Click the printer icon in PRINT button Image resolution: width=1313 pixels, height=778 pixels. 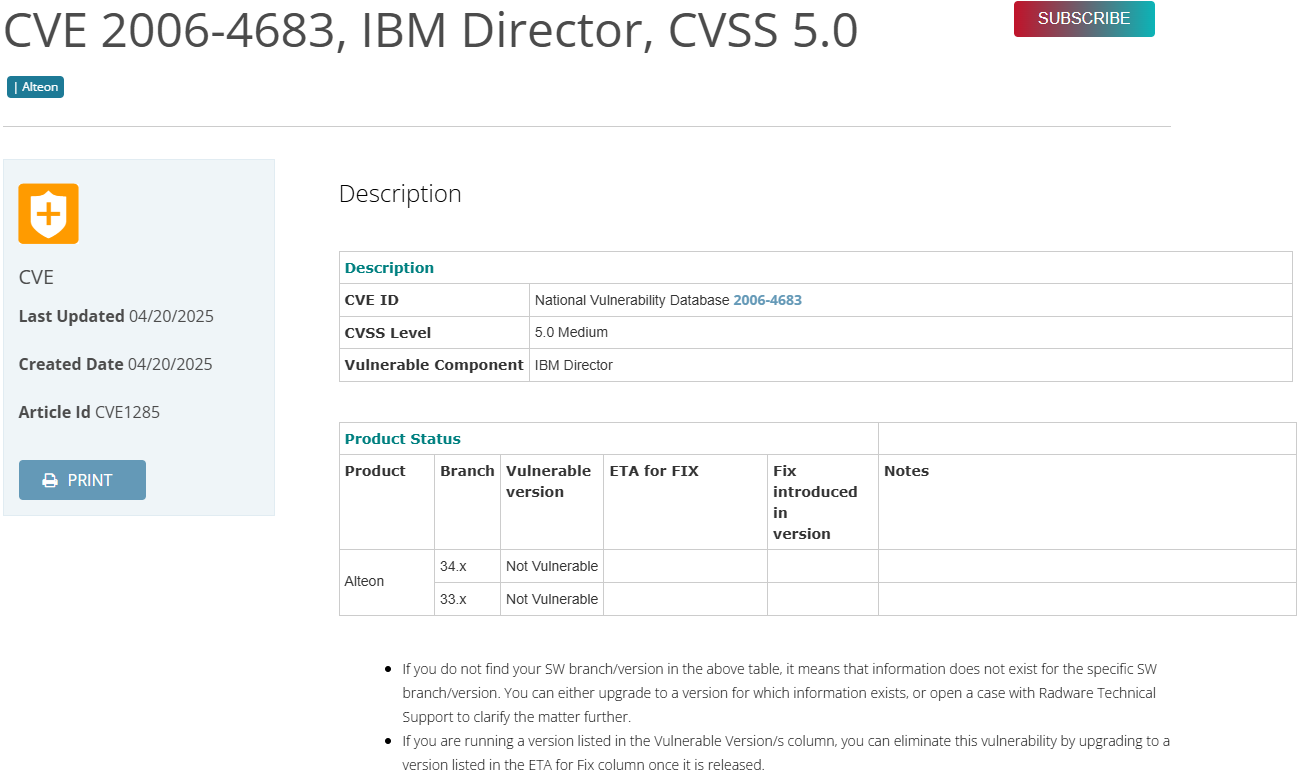point(50,480)
